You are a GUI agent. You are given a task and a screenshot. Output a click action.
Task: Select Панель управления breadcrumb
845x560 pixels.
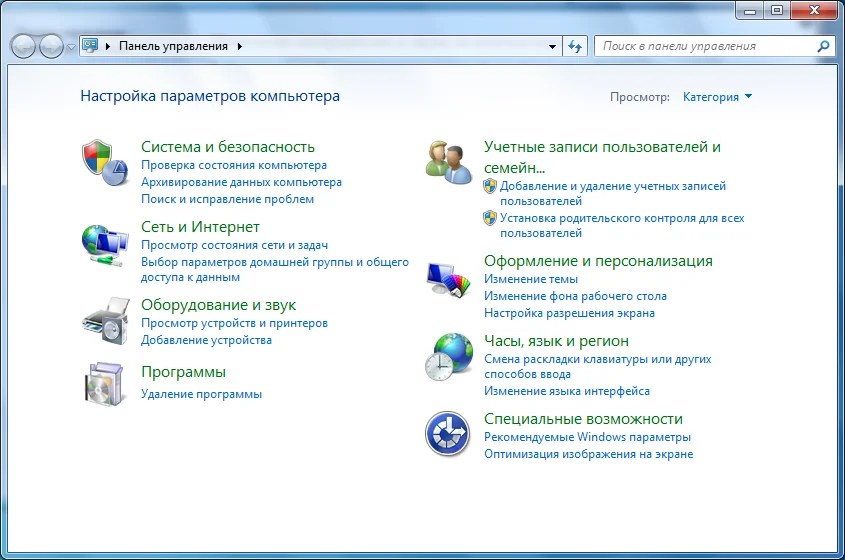pos(173,46)
